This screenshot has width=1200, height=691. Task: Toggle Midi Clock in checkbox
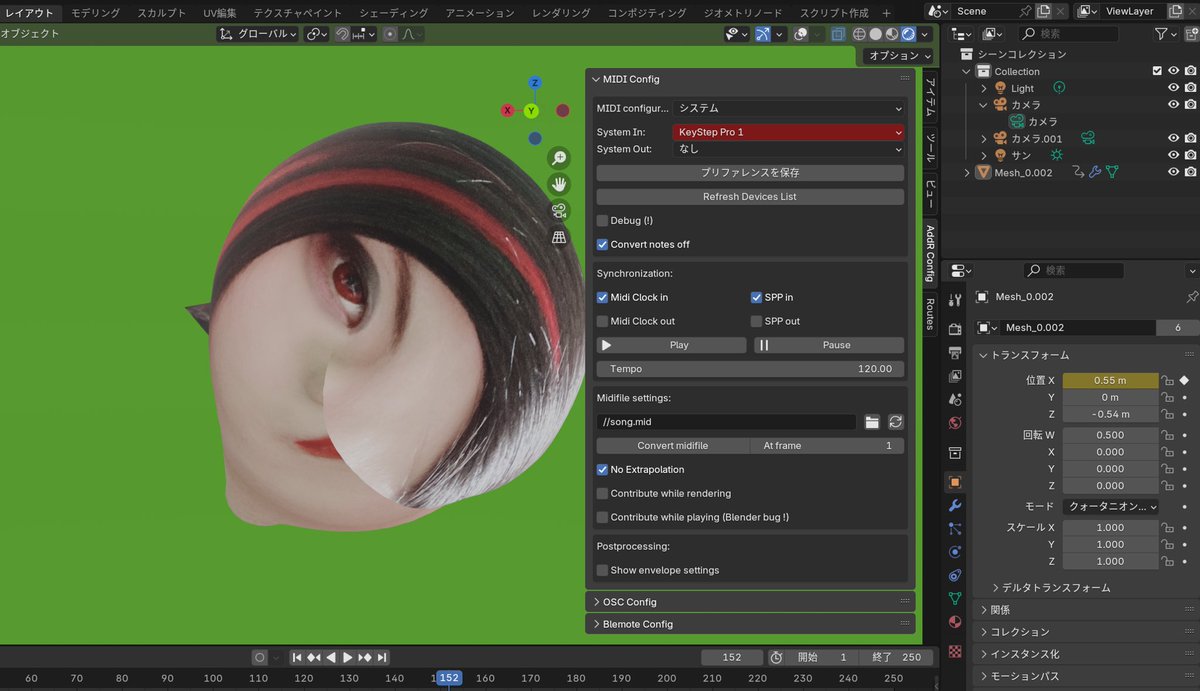coord(602,297)
